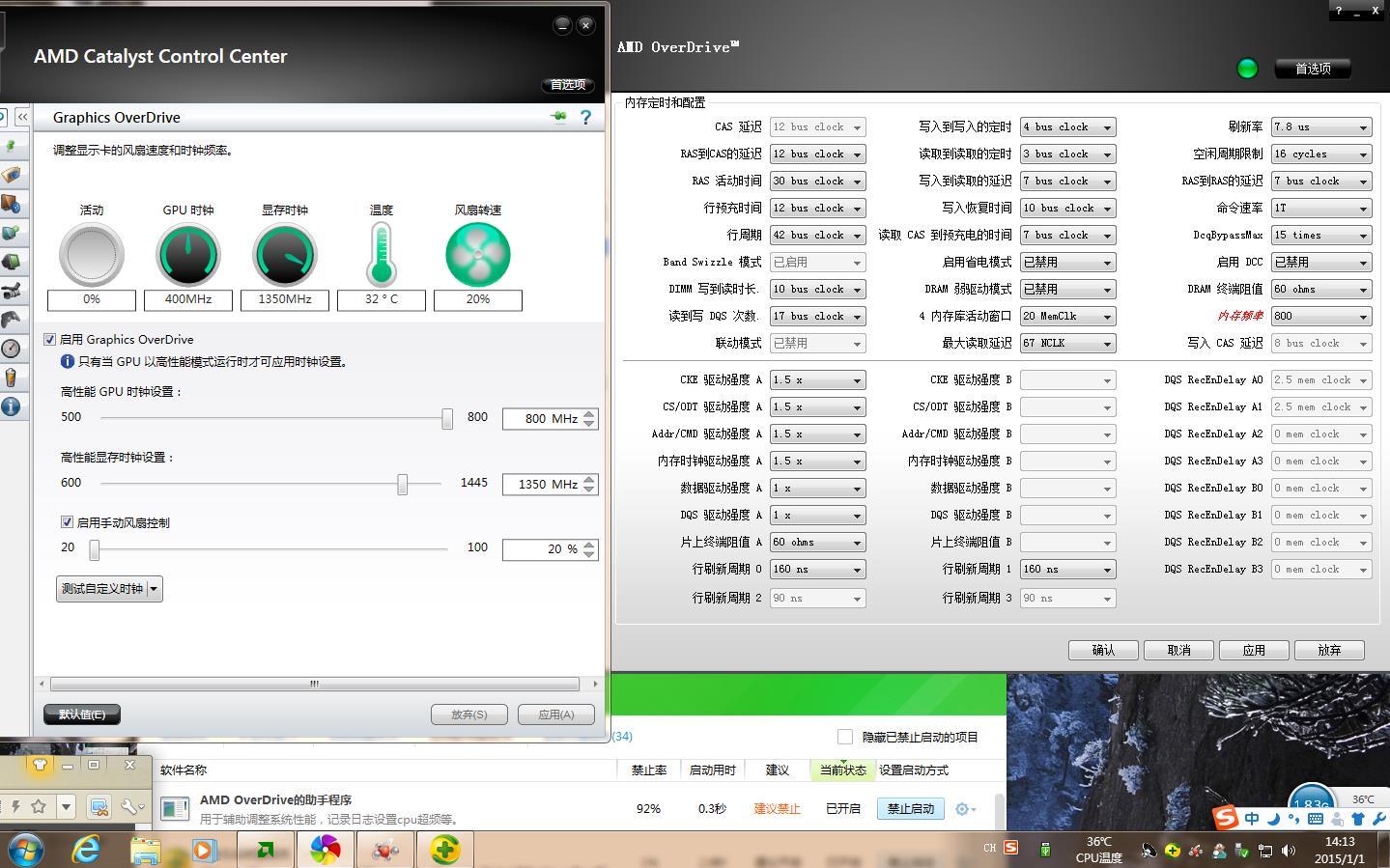Open the performance gauge sidebar icon
This screenshot has width=1390, height=868.
(x=11, y=349)
